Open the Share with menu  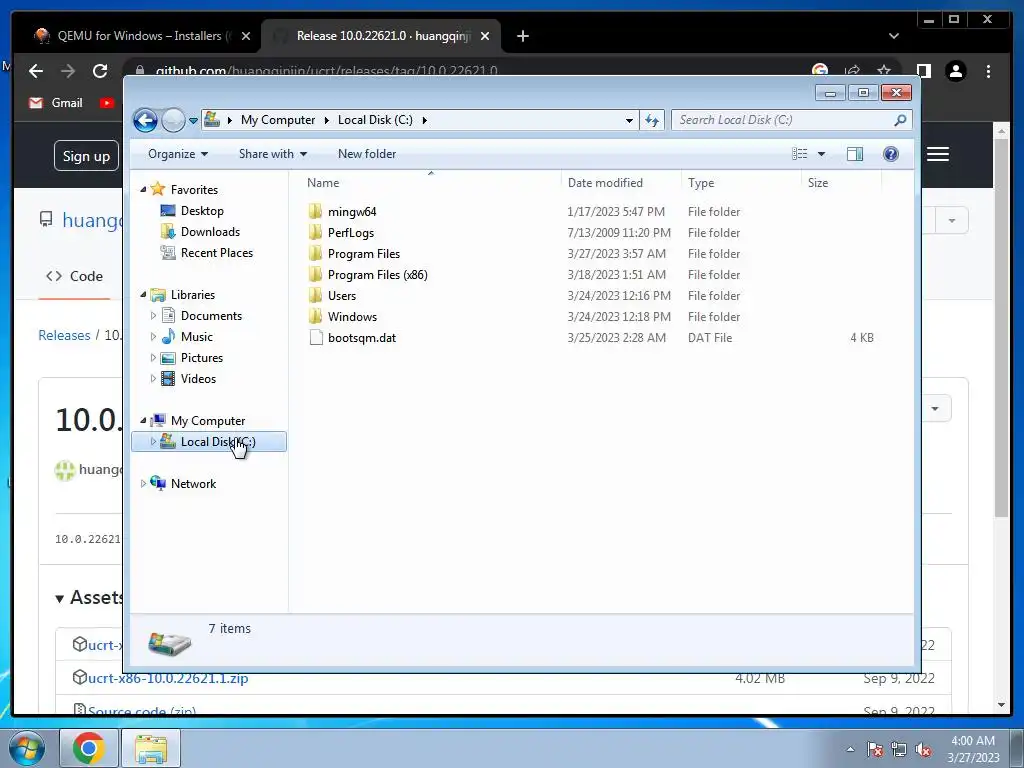(x=272, y=154)
